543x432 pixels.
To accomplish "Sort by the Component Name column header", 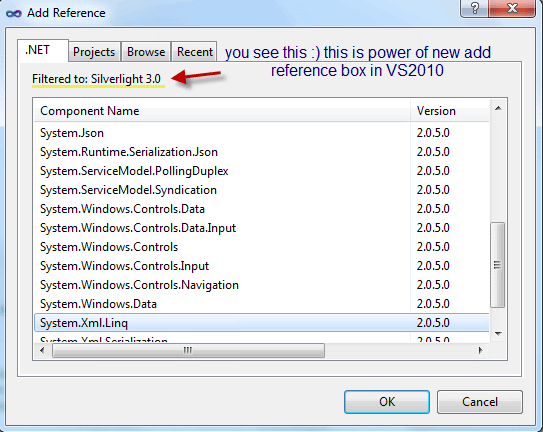I will [x=222, y=111].
